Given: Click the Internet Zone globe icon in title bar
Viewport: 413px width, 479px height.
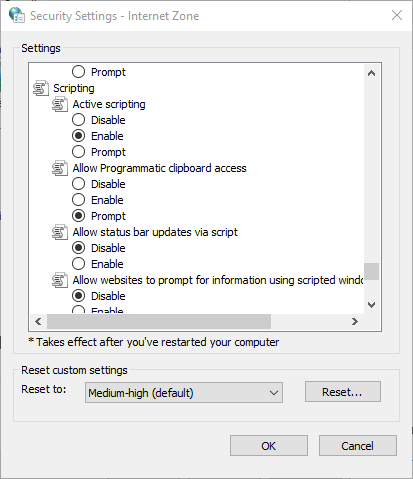Looking at the screenshot, I should [x=17, y=15].
